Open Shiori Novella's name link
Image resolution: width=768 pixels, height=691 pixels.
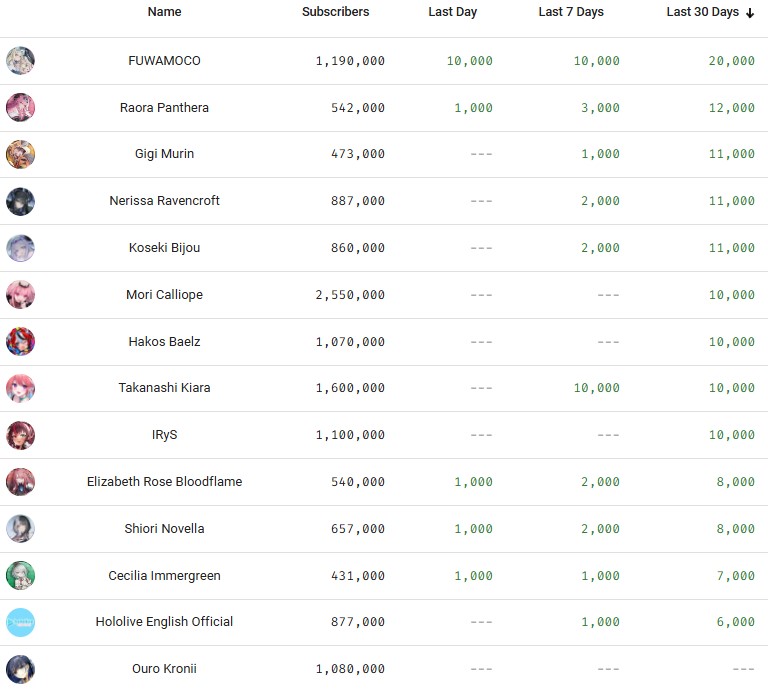coord(164,529)
